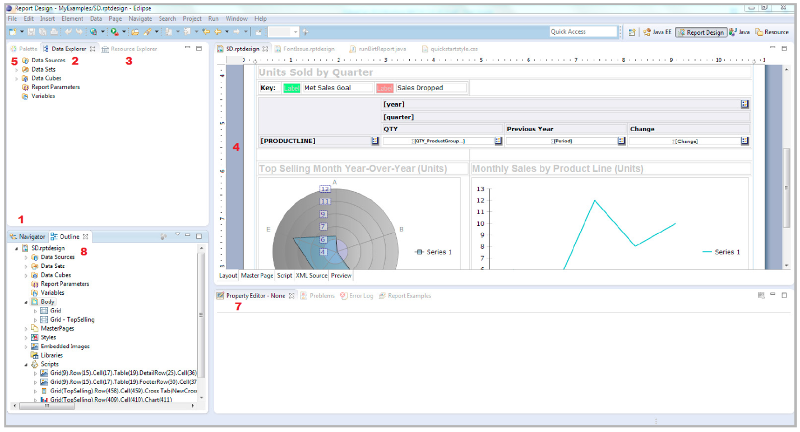Switch to Master Page editor tab
The height and width of the screenshot is (432, 800).
[x=257, y=275]
